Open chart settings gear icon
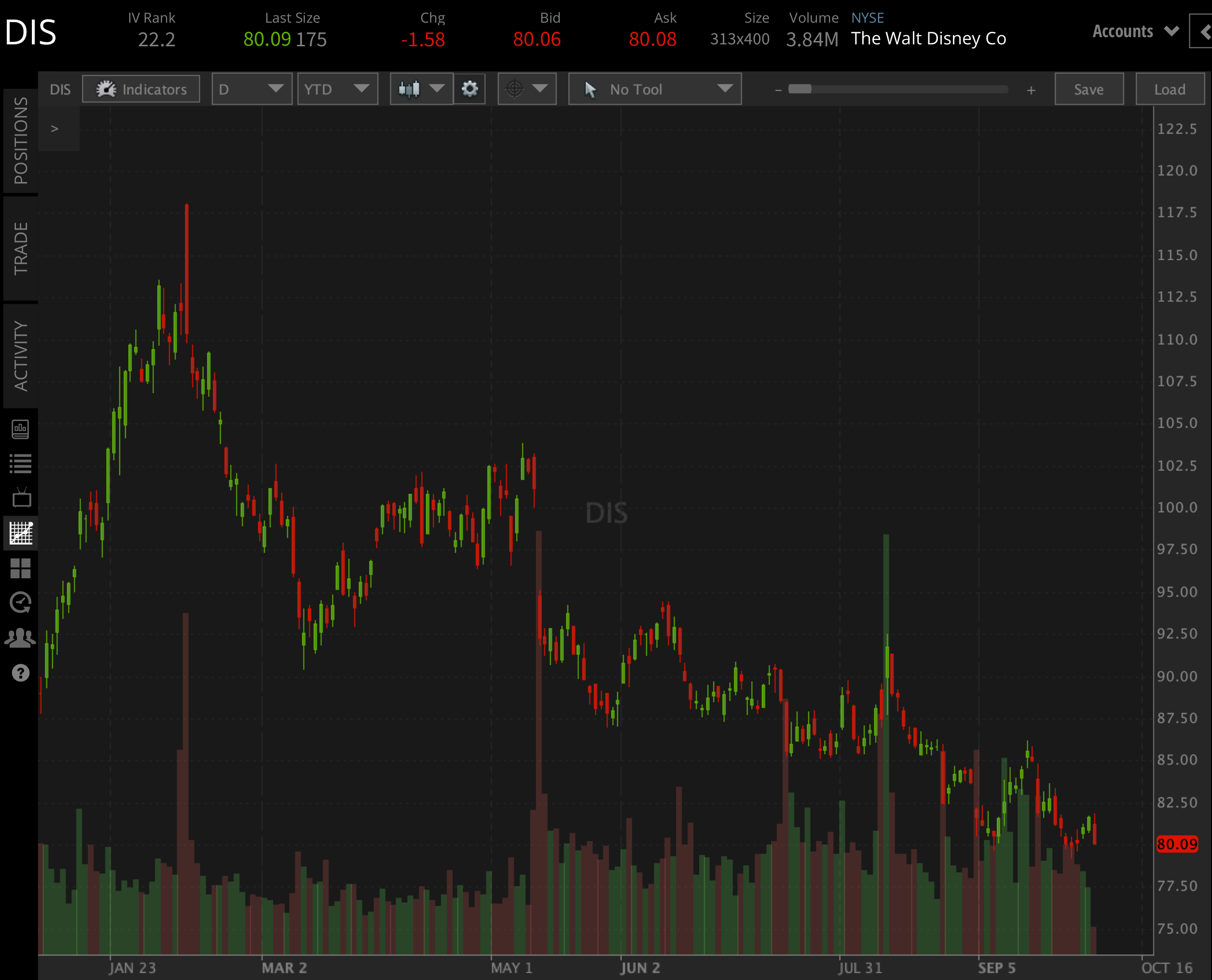 (x=469, y=89)
